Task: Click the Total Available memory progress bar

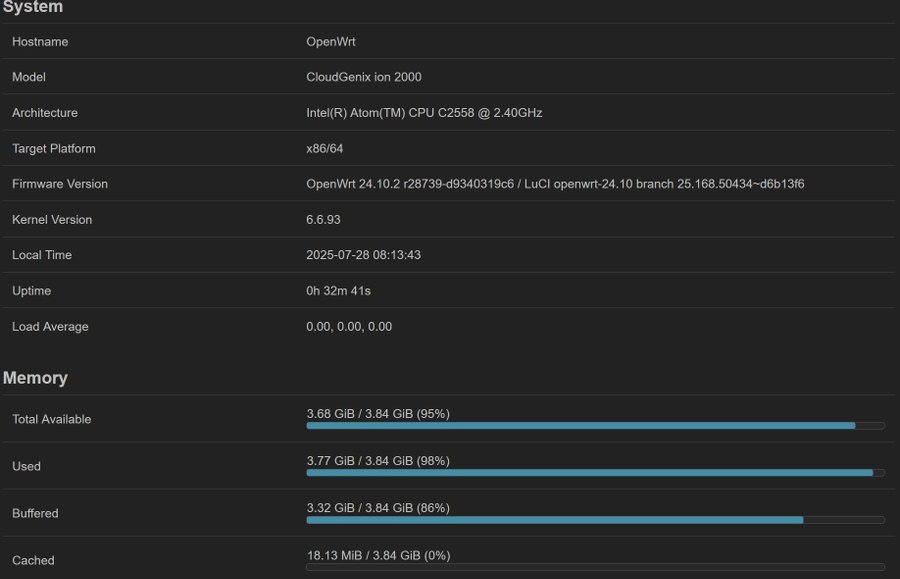Action: [x=595, y=426]
